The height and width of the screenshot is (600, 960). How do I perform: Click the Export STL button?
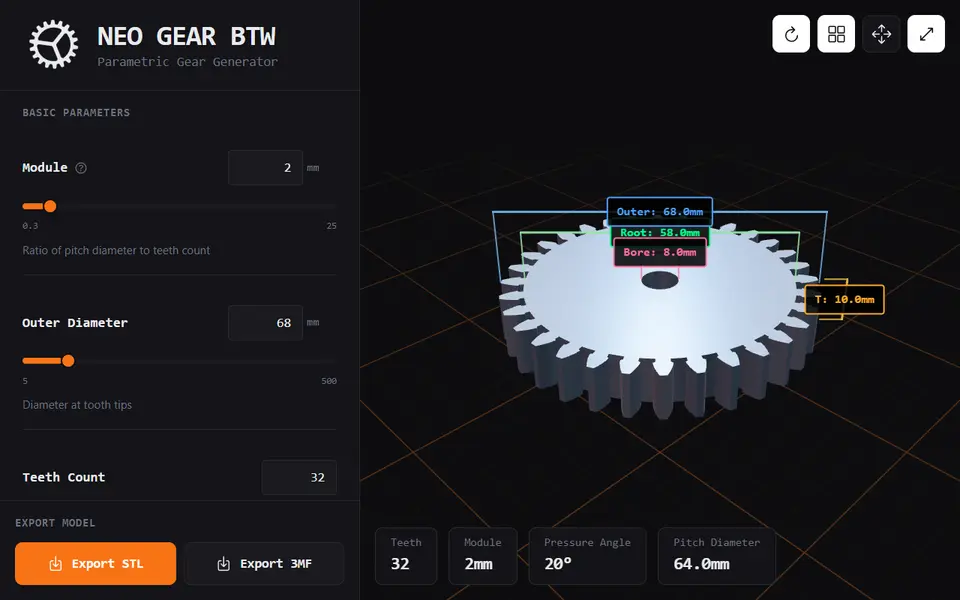[x=96, y=563]
